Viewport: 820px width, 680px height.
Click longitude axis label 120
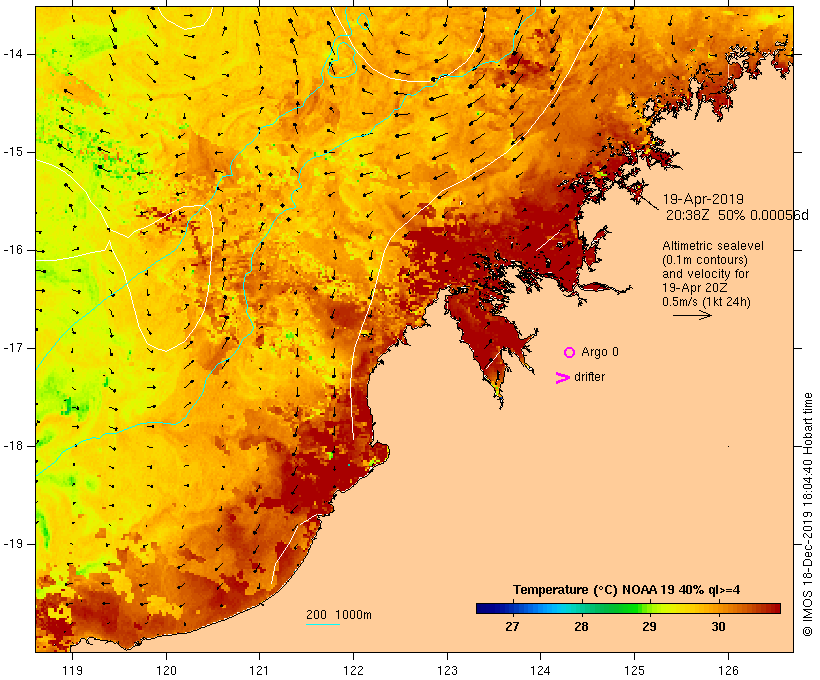166,671
